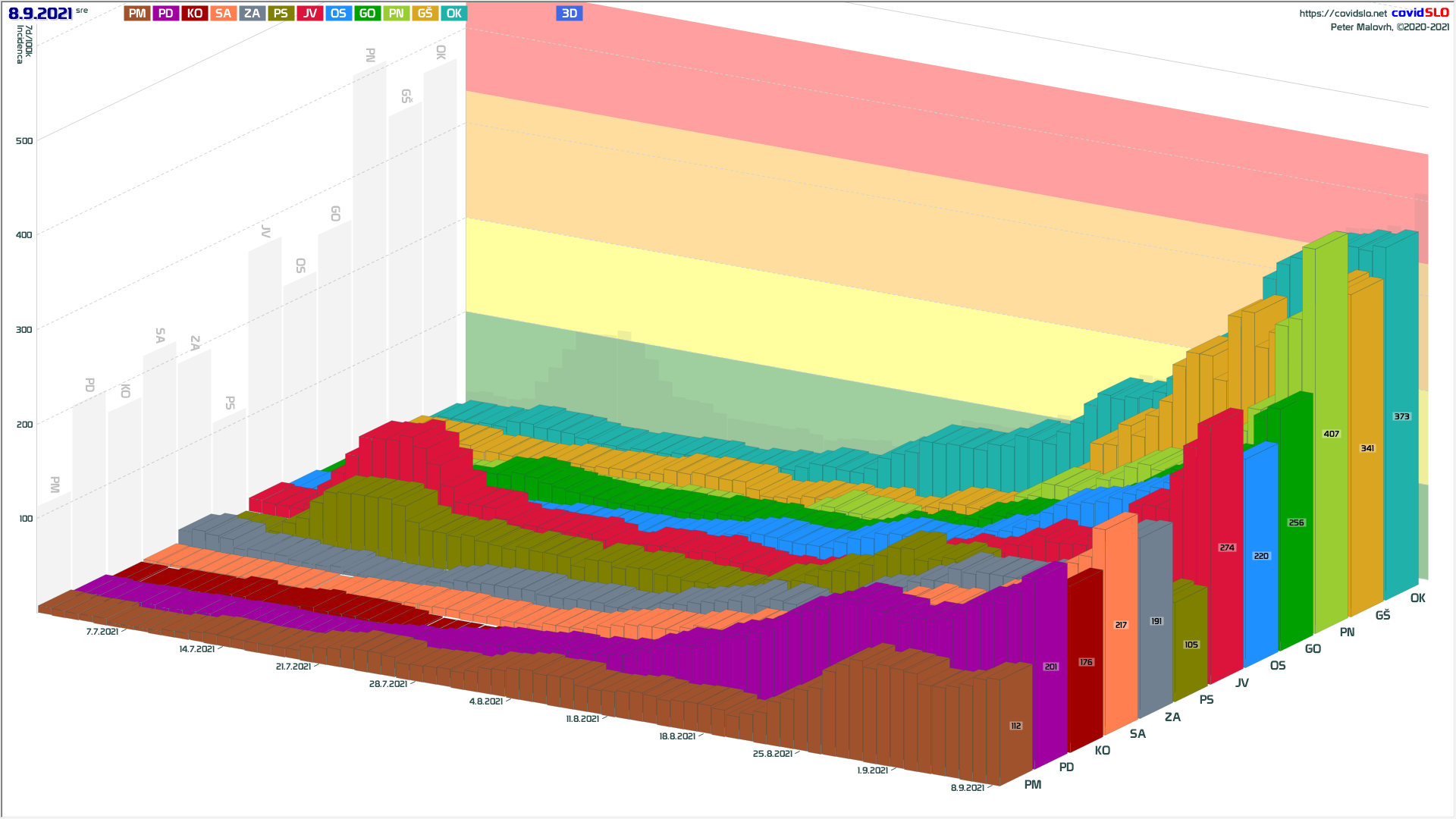Click the PS olive legend button

281,13
